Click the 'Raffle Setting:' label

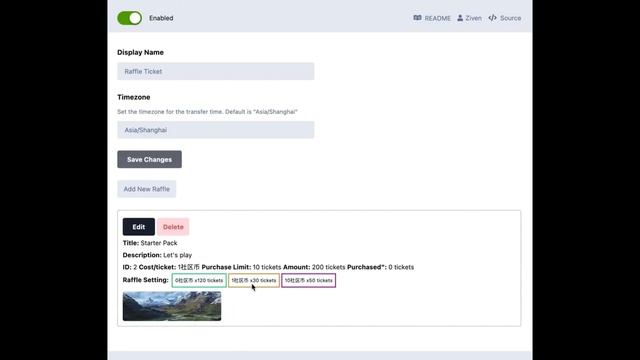click(145, 280)
